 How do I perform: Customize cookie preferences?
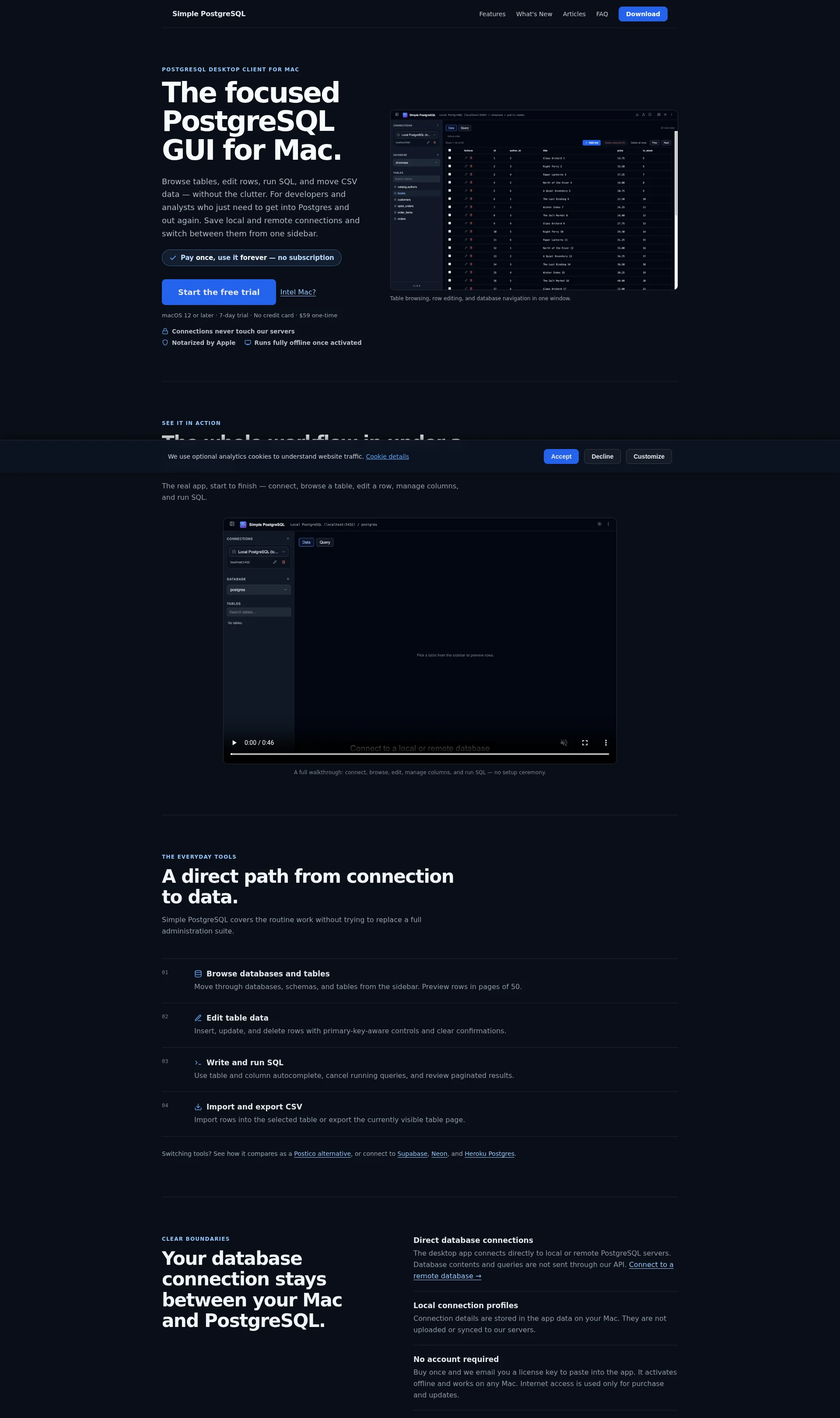(649, 457)
